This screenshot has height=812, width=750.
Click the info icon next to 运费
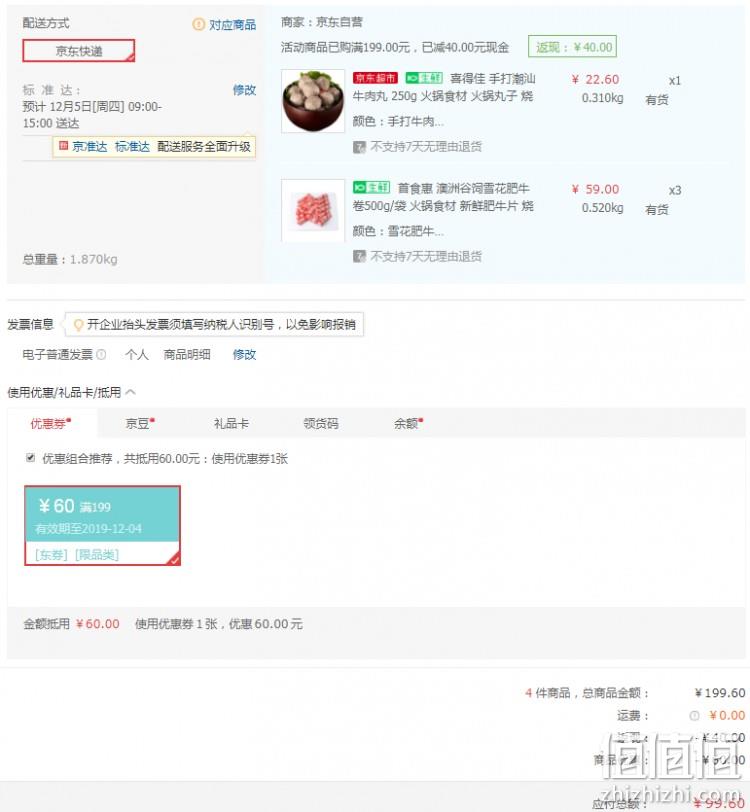(694, 716)
